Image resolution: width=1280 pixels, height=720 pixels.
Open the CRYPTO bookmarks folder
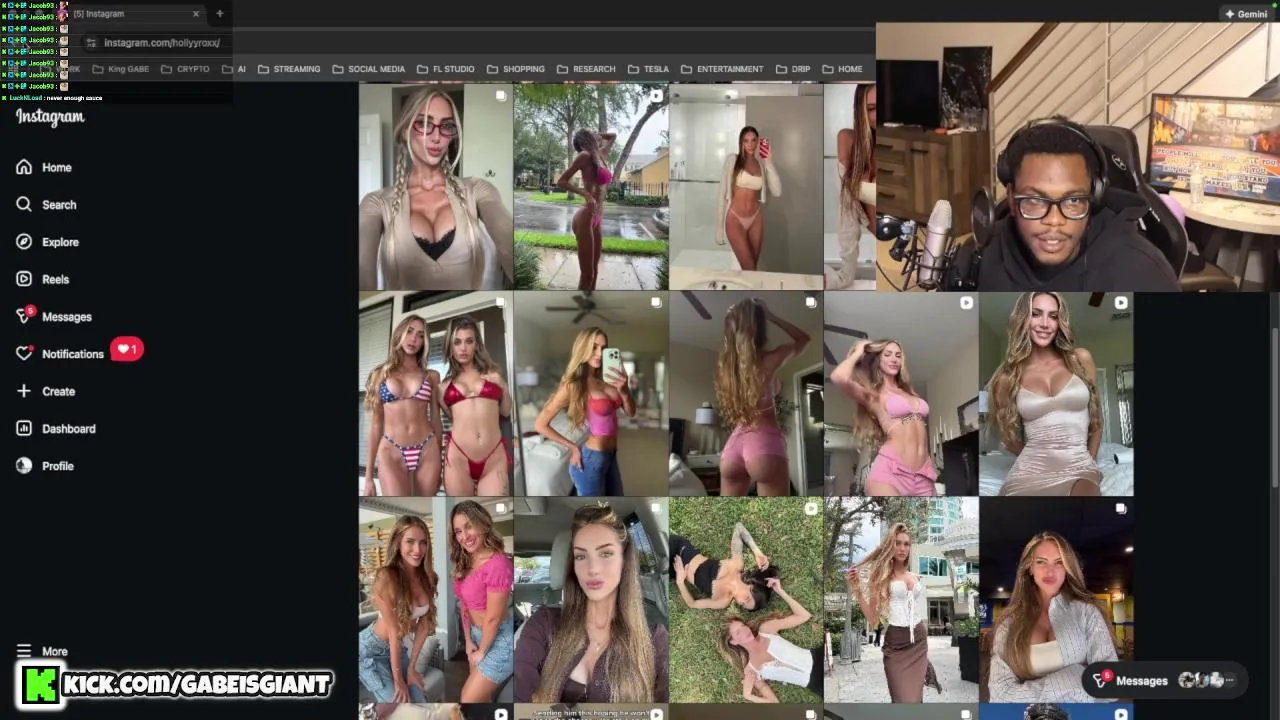tap(185, 69)
